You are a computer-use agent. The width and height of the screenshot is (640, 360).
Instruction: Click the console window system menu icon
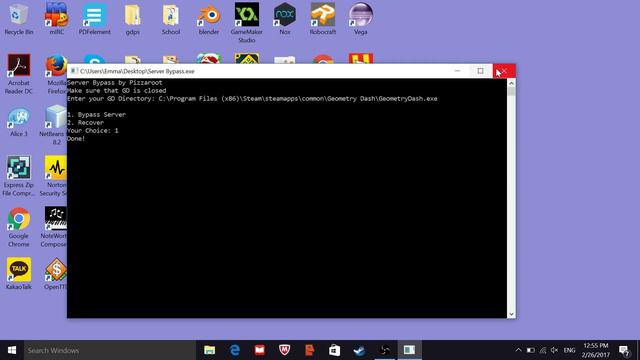[x=74, y=71]
